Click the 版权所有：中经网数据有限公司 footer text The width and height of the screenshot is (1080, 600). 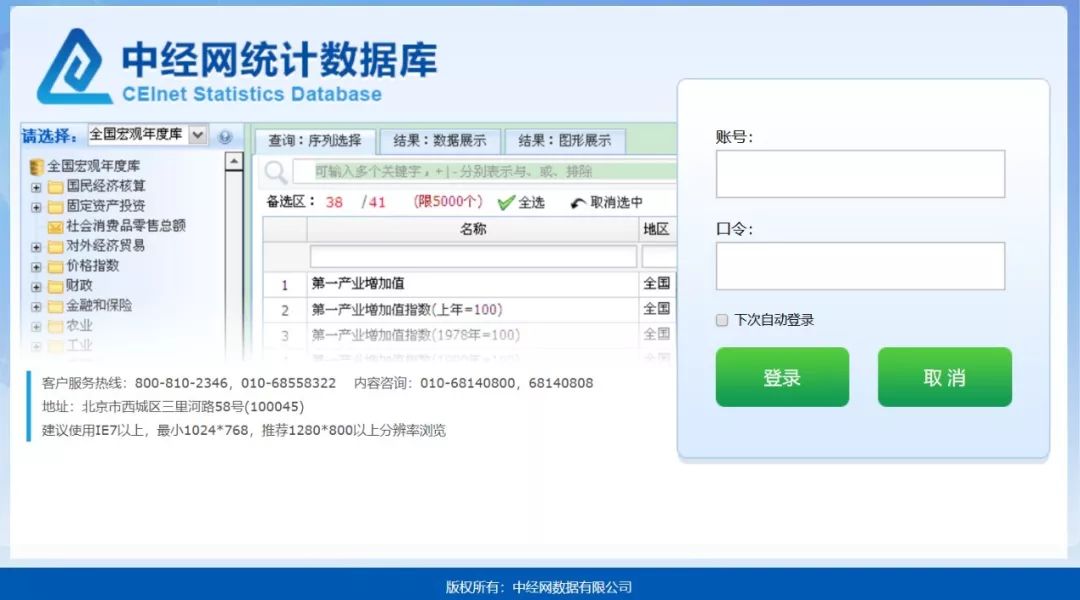539,587
